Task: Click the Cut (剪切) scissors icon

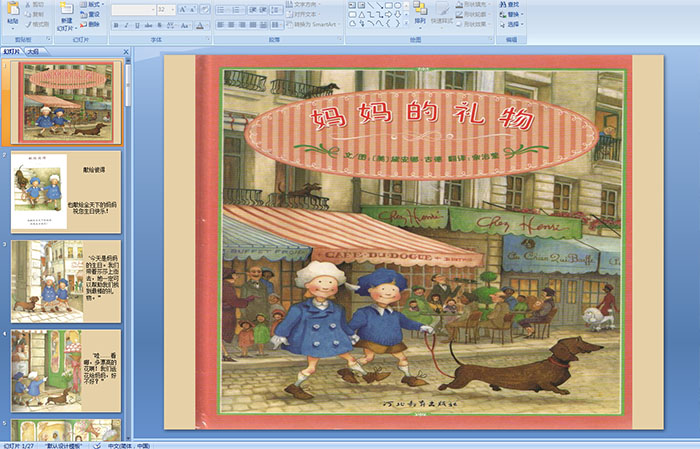Action: pos(28,5)
